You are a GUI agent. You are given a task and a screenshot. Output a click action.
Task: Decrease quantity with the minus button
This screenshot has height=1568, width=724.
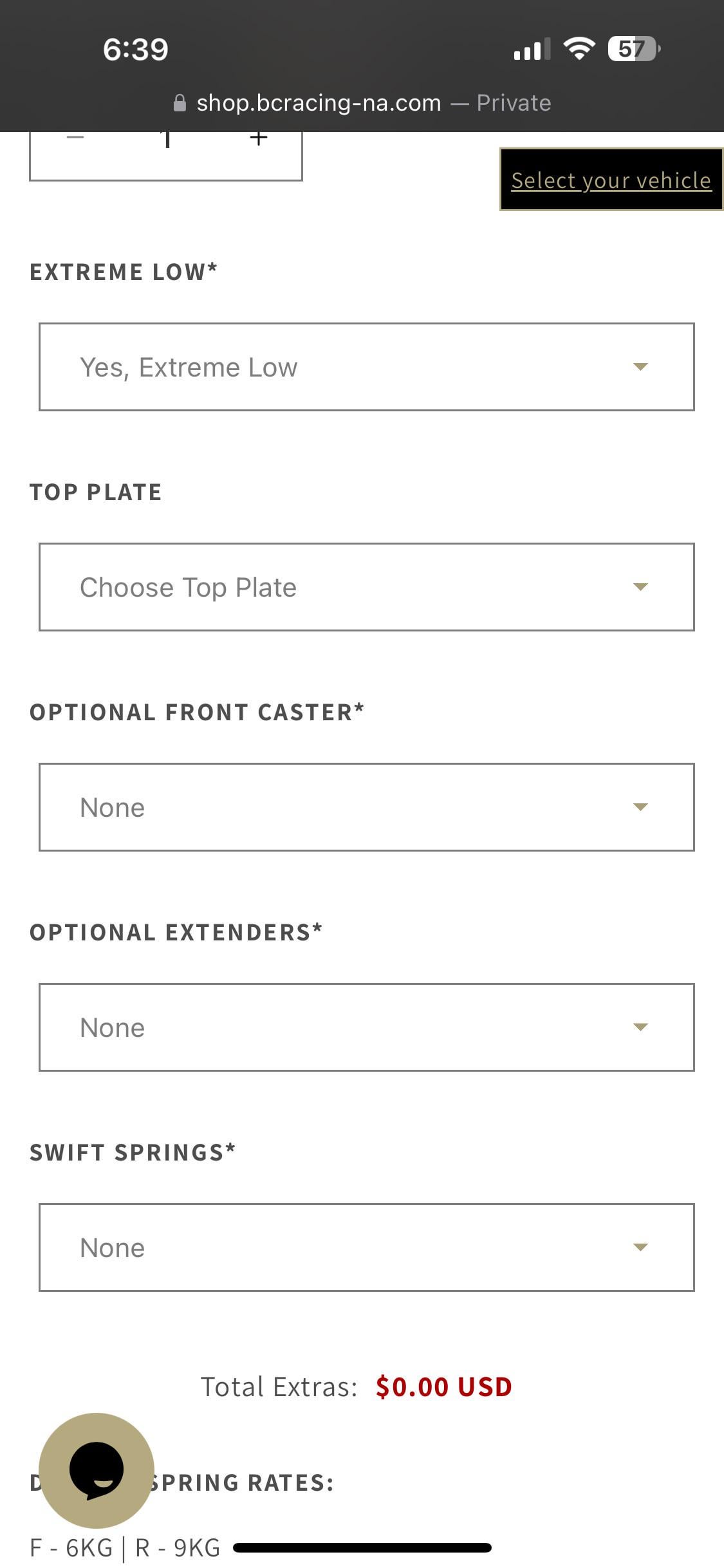coord(75,138)
